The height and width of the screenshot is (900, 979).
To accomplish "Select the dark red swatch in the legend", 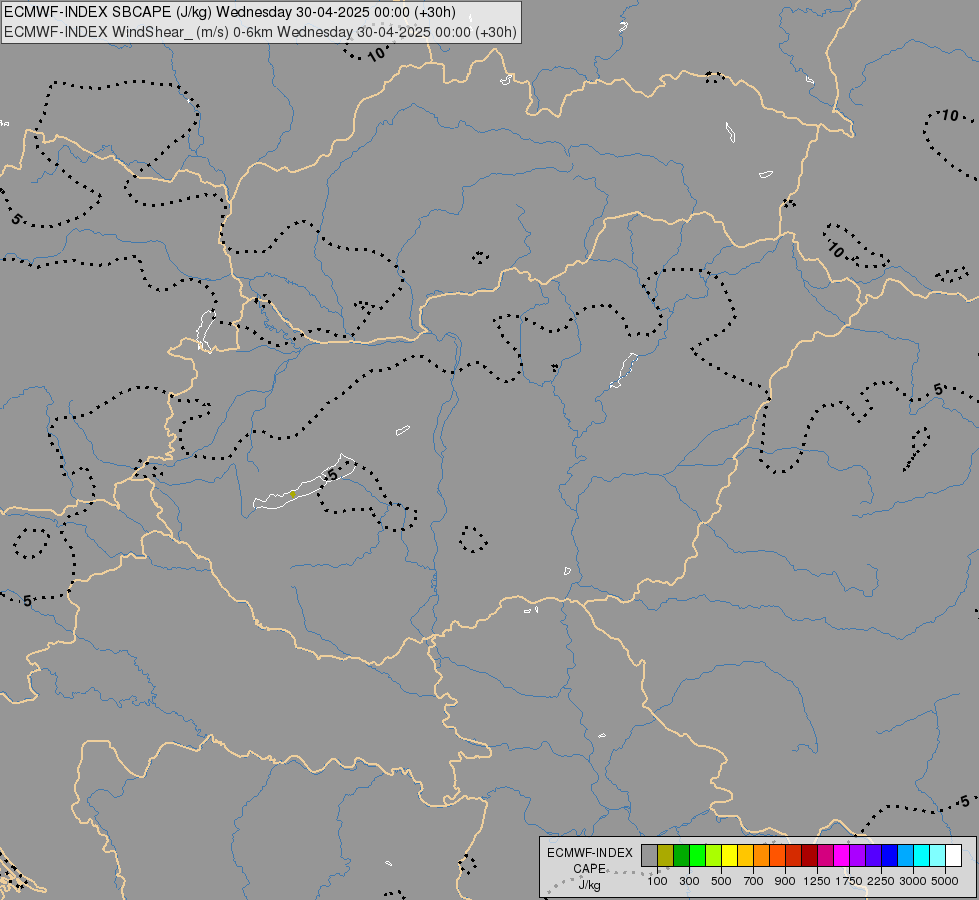I will (809, 855).
